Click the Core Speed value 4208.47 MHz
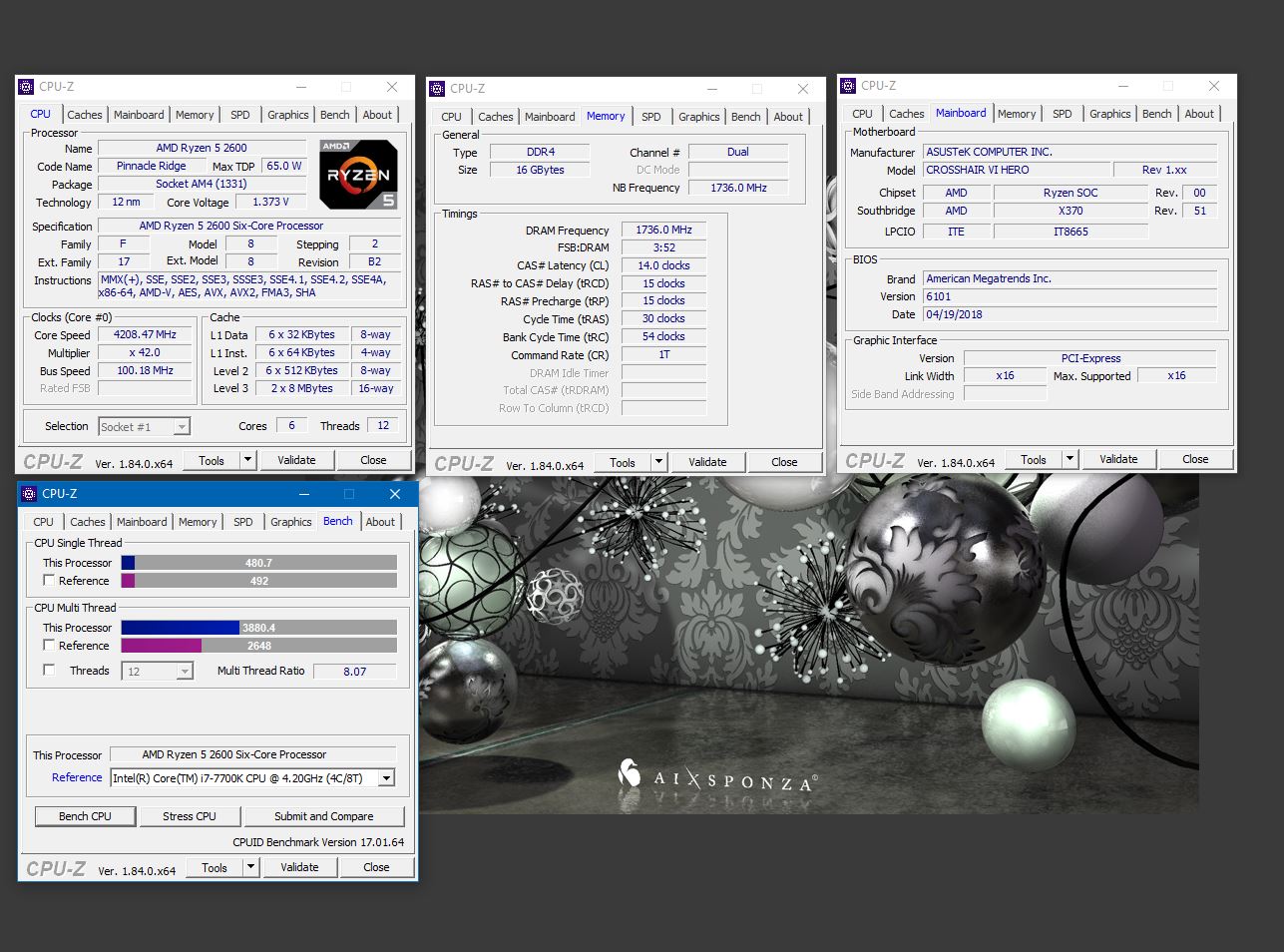Viewport: 1284px width, 952px height. coord(146,335)
